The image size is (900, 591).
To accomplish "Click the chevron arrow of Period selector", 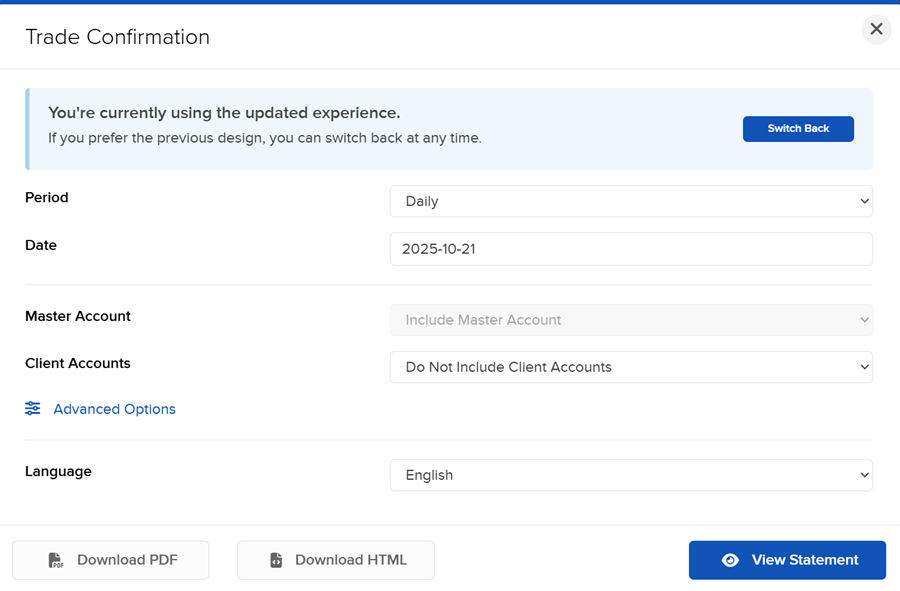I will tap(864, 201).
